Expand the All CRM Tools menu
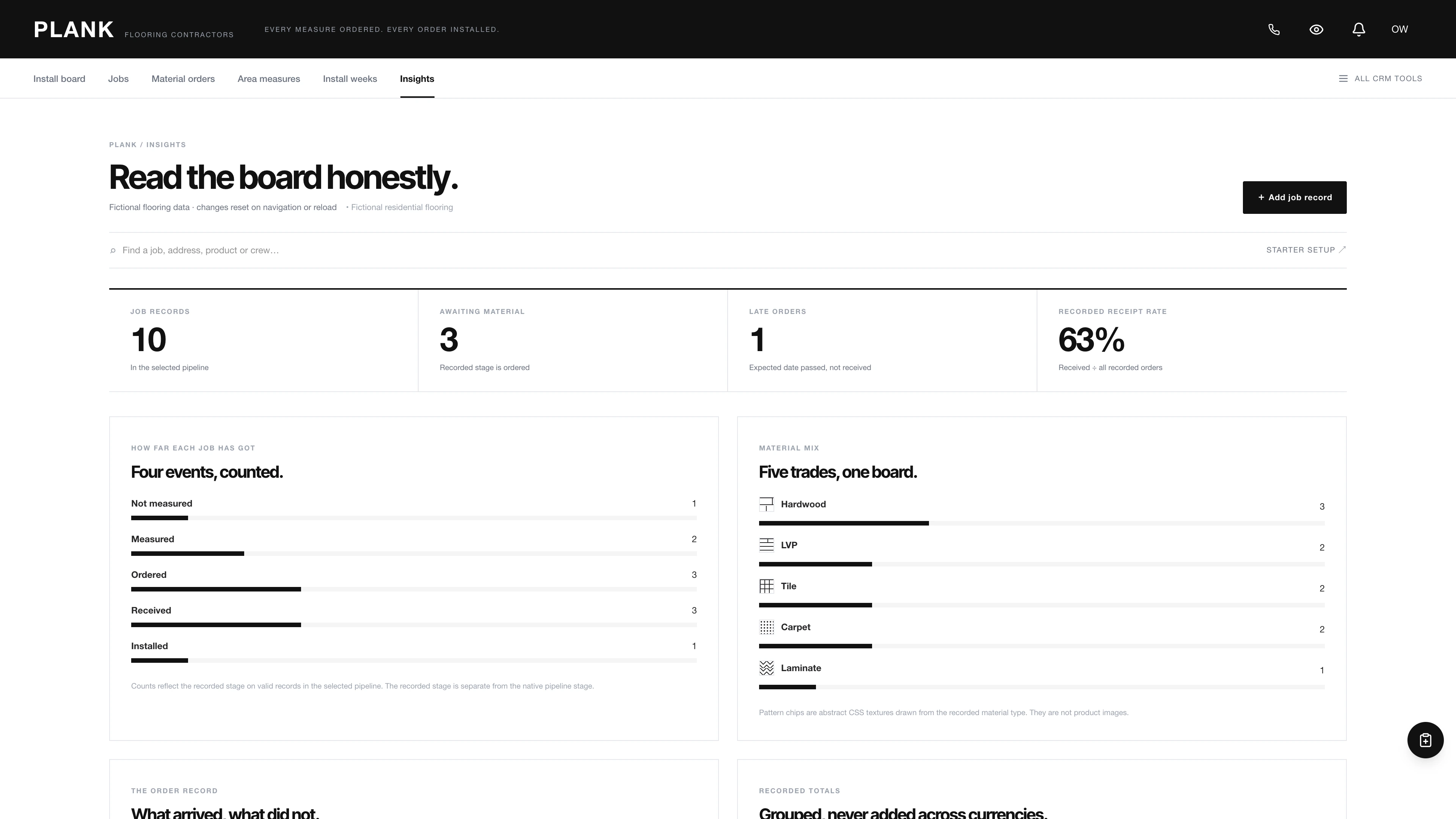The width and height of the screenshot is (1456, 819). [x=1380, y=78]
